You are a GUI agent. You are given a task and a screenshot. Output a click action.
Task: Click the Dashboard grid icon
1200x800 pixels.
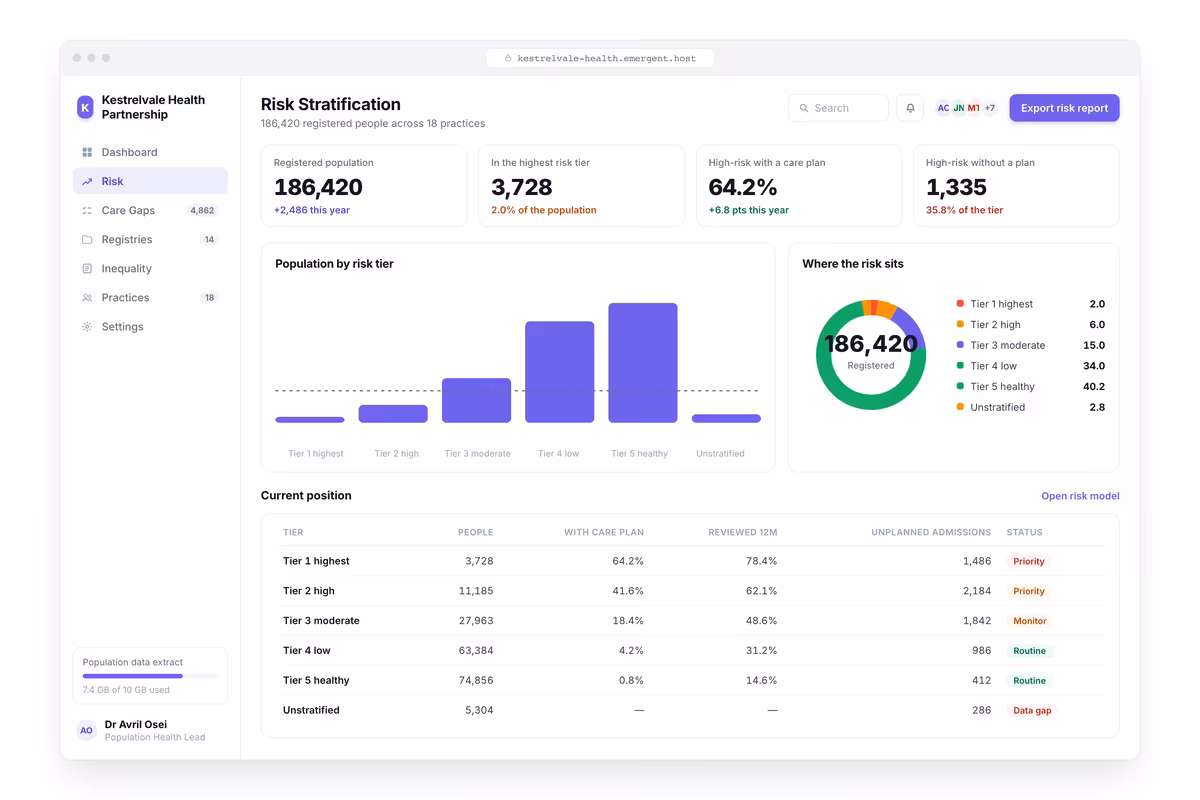pyautogui.click(x=87, y=152)
